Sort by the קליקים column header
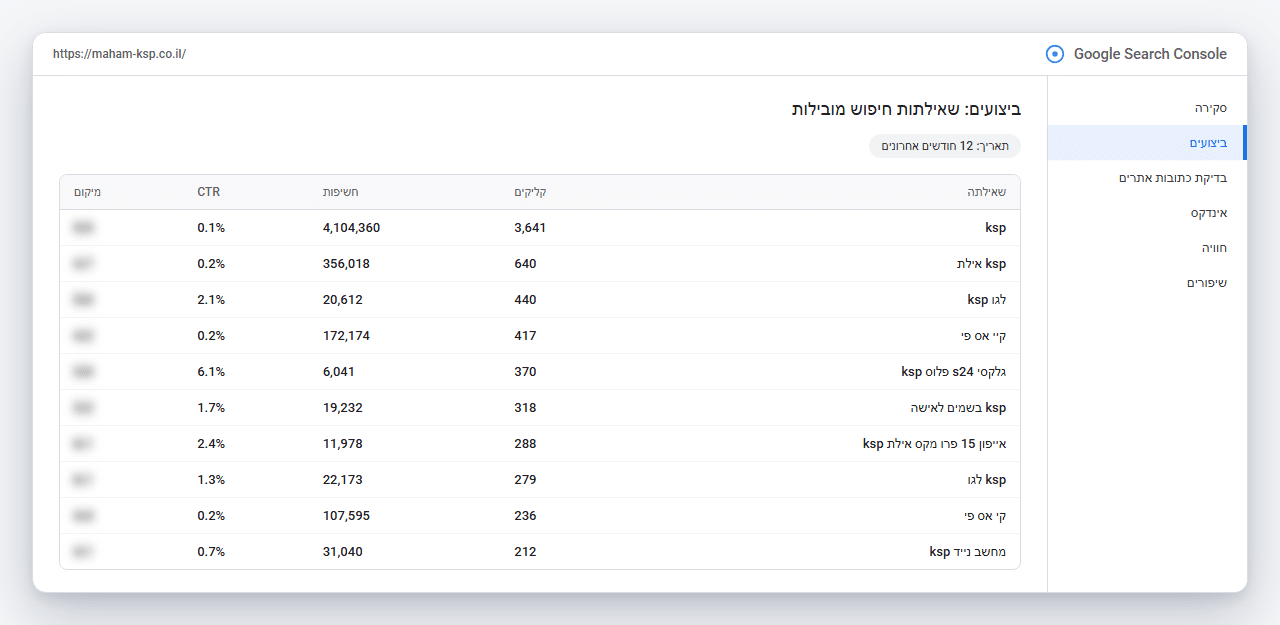 pos(530,192)
